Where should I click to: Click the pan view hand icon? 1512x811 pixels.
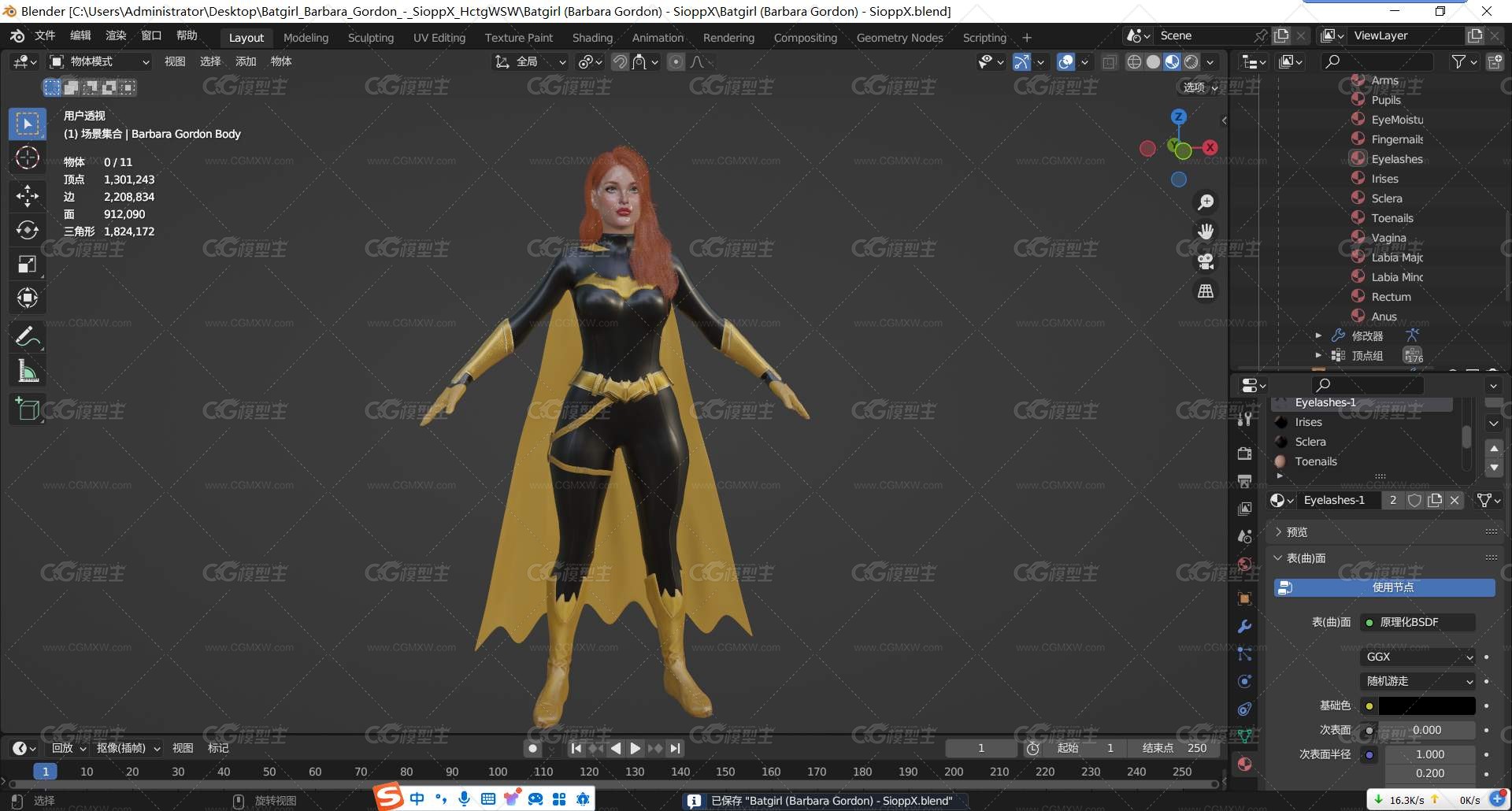(x=1206, y=231)
